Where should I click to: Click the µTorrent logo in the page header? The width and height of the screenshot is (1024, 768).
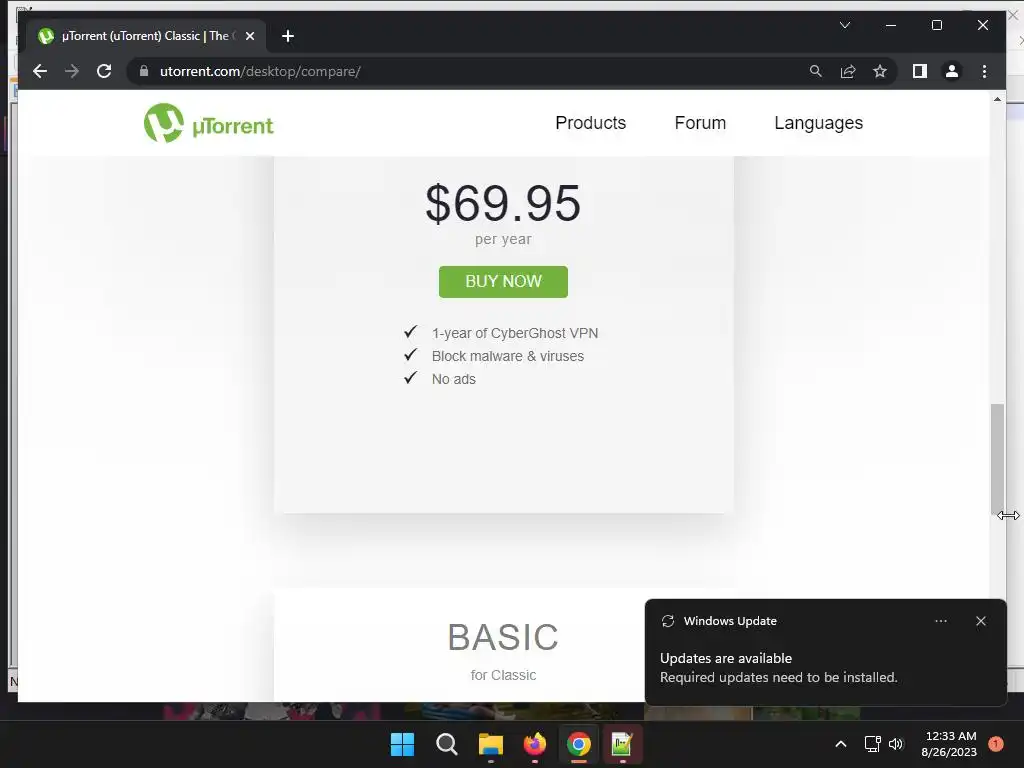(208, 123)
